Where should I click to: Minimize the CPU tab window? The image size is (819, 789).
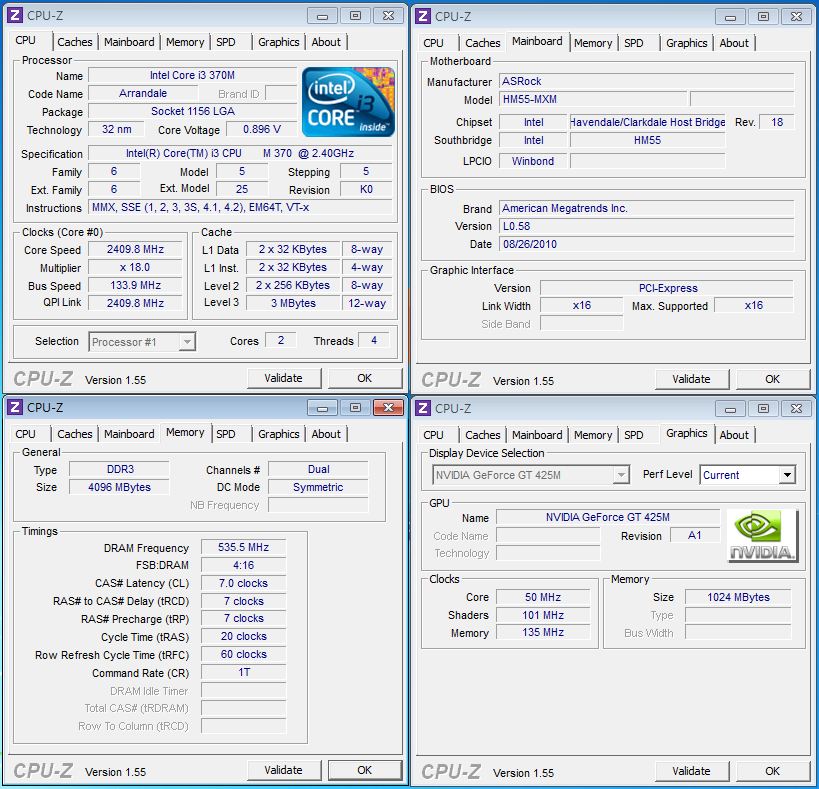tap(322, 16)
